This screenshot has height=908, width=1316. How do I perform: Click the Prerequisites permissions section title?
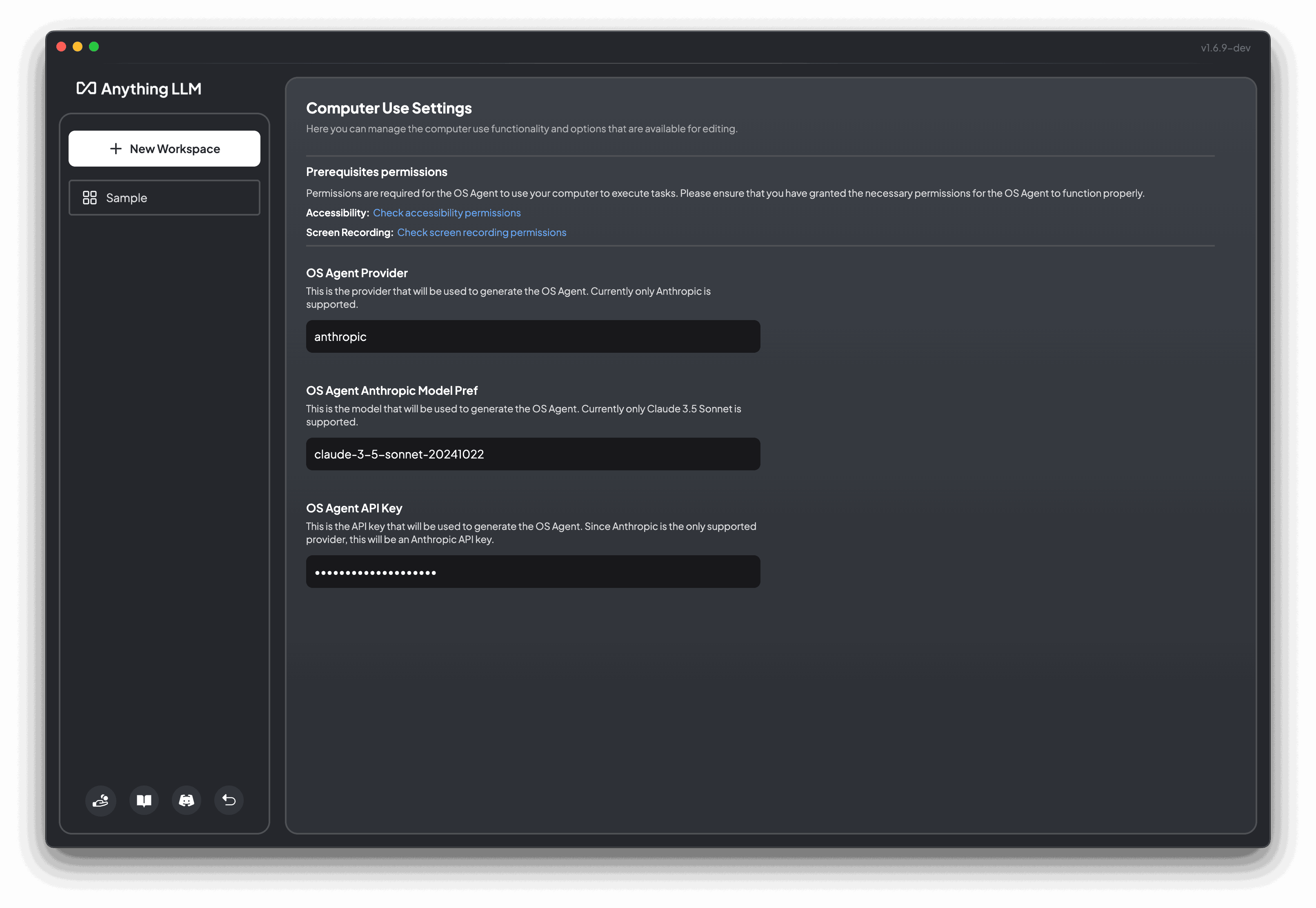click(376, 172)
